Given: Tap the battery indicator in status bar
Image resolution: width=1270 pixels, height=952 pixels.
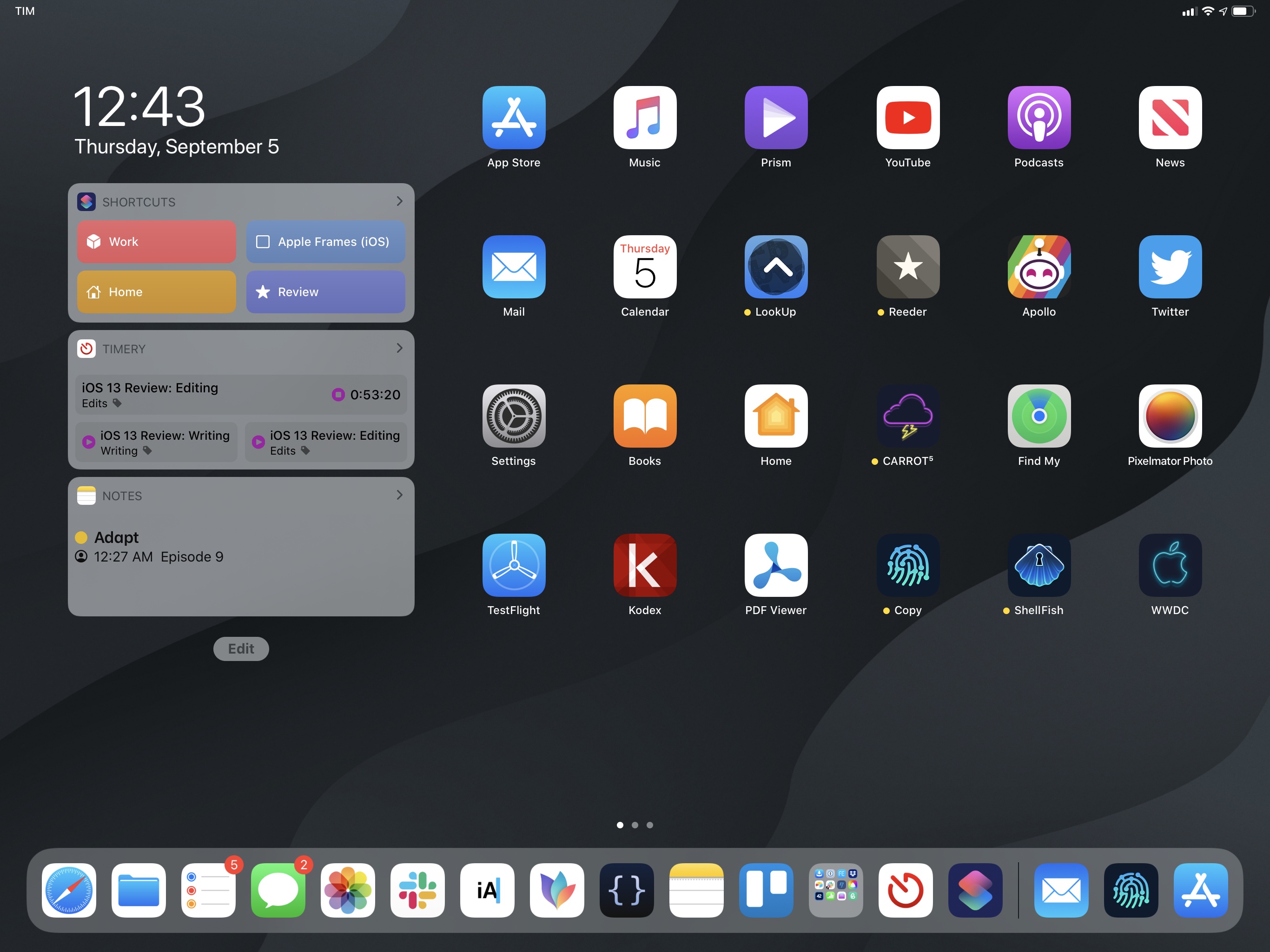Looking at the screenshot, I should [1243, 11].
